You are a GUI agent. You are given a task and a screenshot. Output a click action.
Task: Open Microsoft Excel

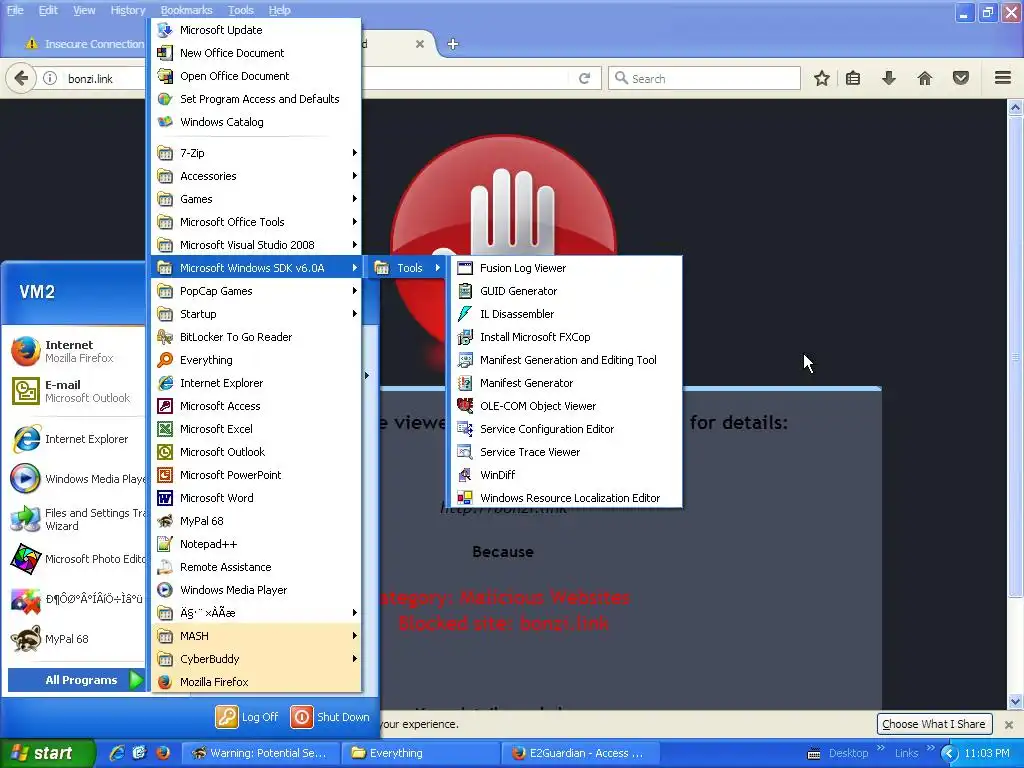(256, 429)
